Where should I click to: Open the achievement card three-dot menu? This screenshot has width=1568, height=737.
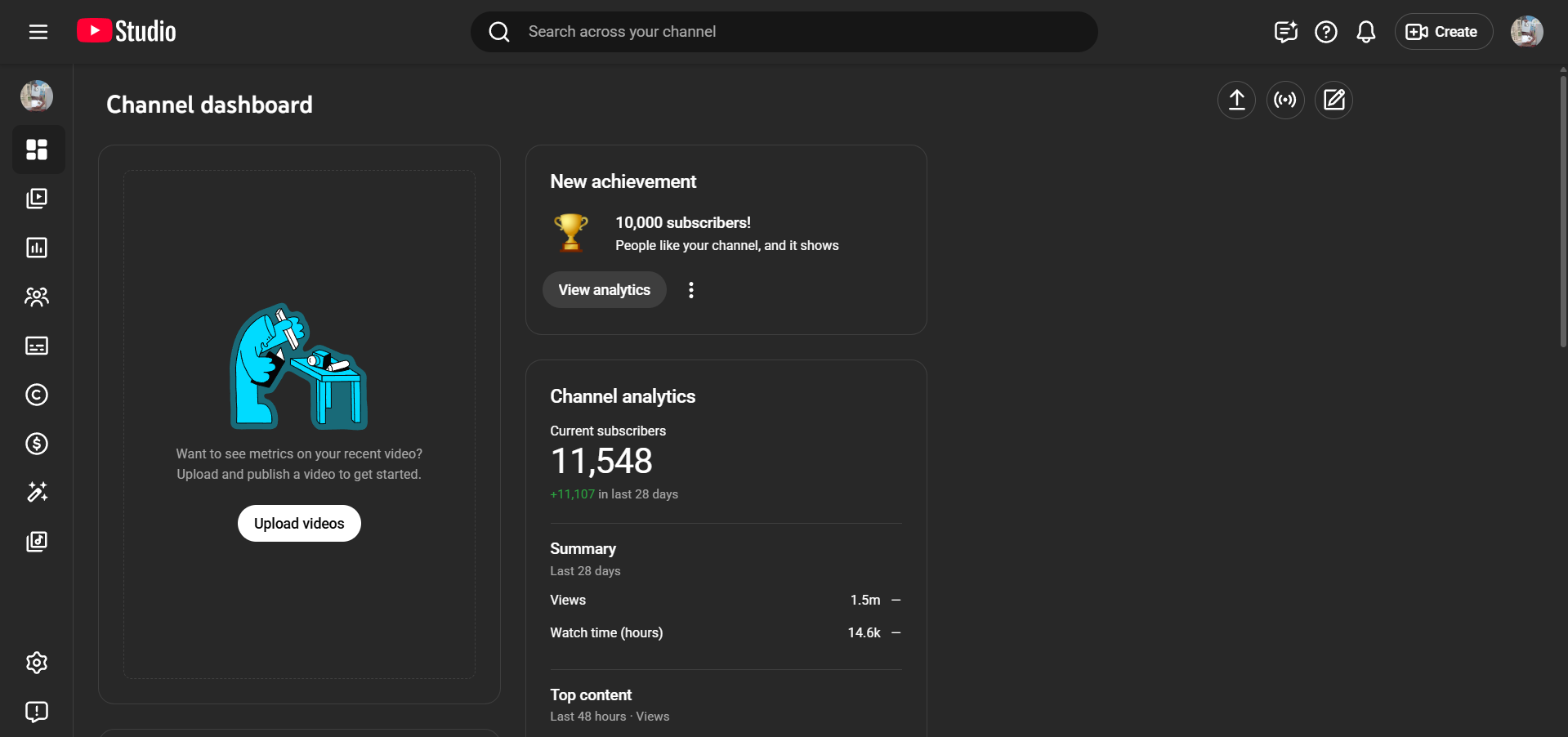tap(691, 290)
